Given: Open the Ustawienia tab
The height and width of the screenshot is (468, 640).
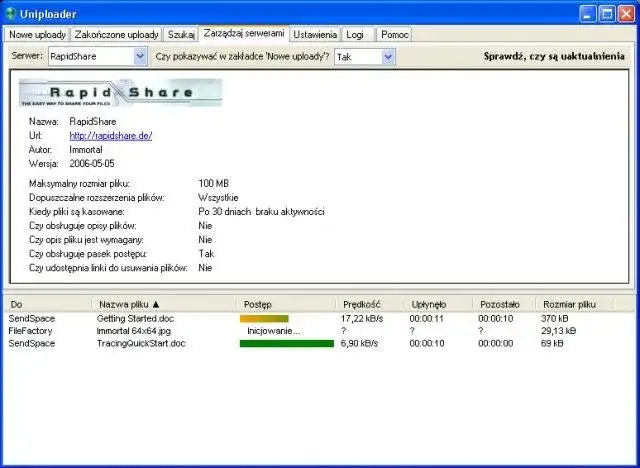Looking at the screenshot, I should click(x=315, y=35).
